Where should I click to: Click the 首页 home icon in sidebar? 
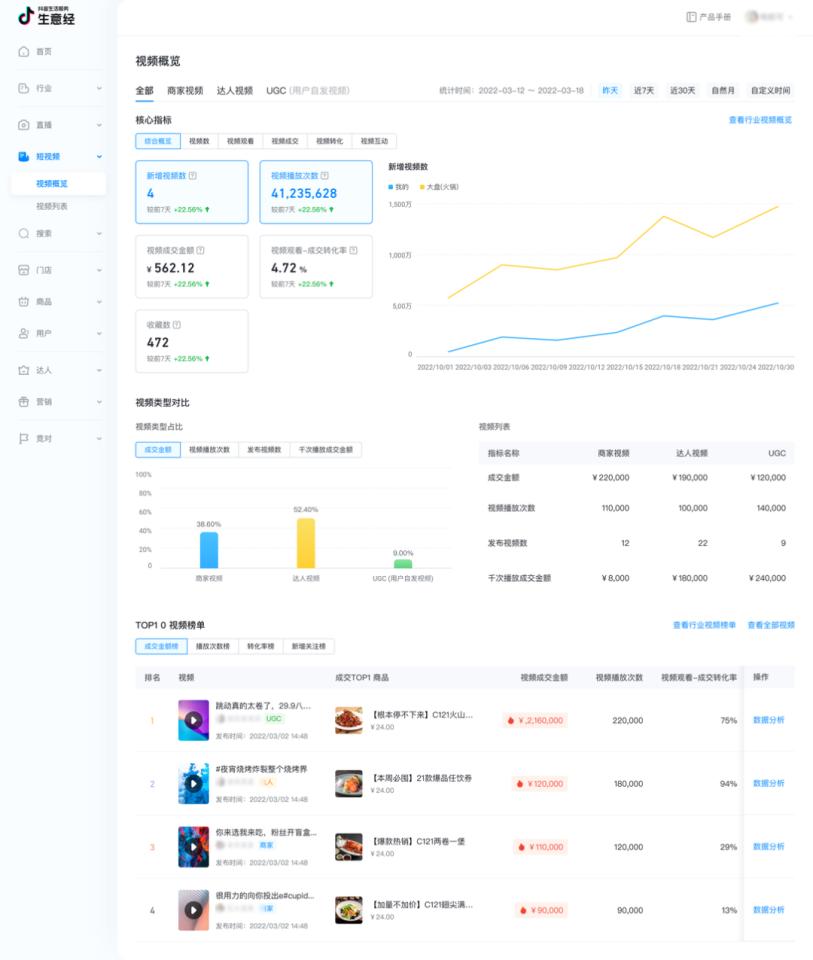(24, 51)
